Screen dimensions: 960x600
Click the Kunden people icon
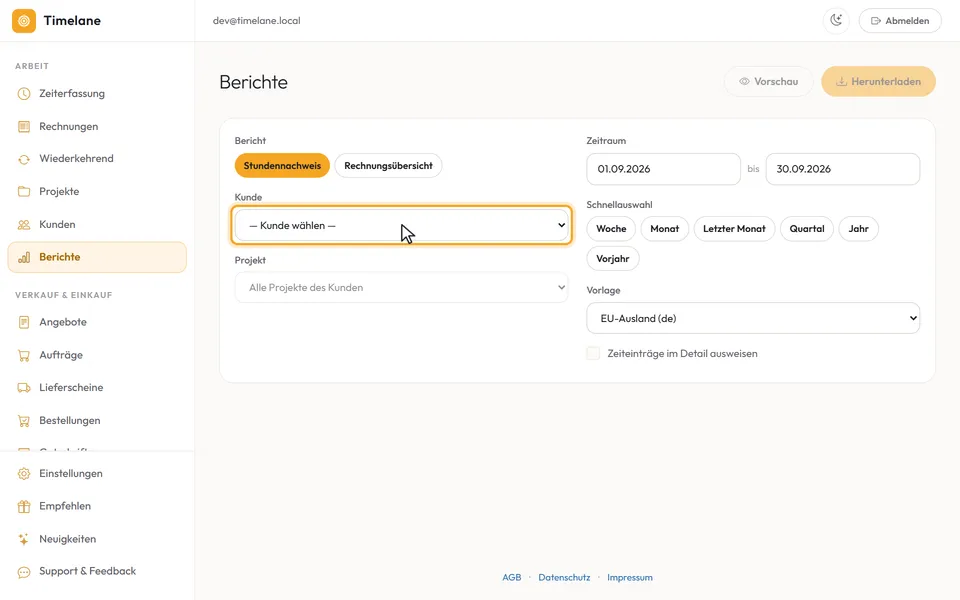pyautogui.click(x=24, y=225)
